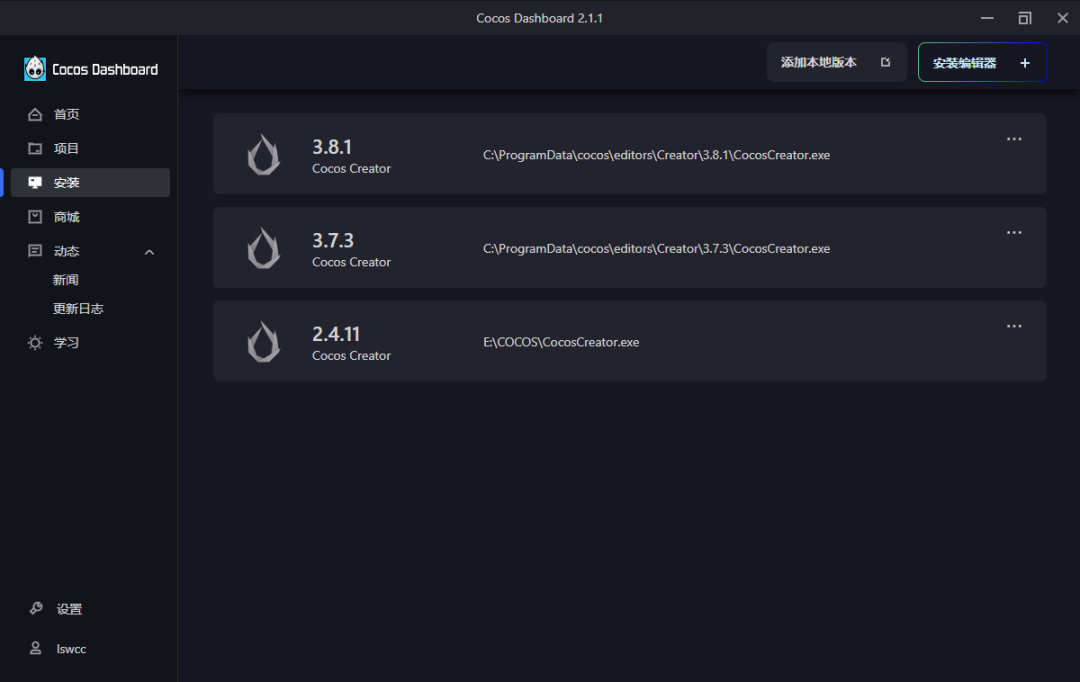Click the news icon beside 动态

click(x=35, y=251)
